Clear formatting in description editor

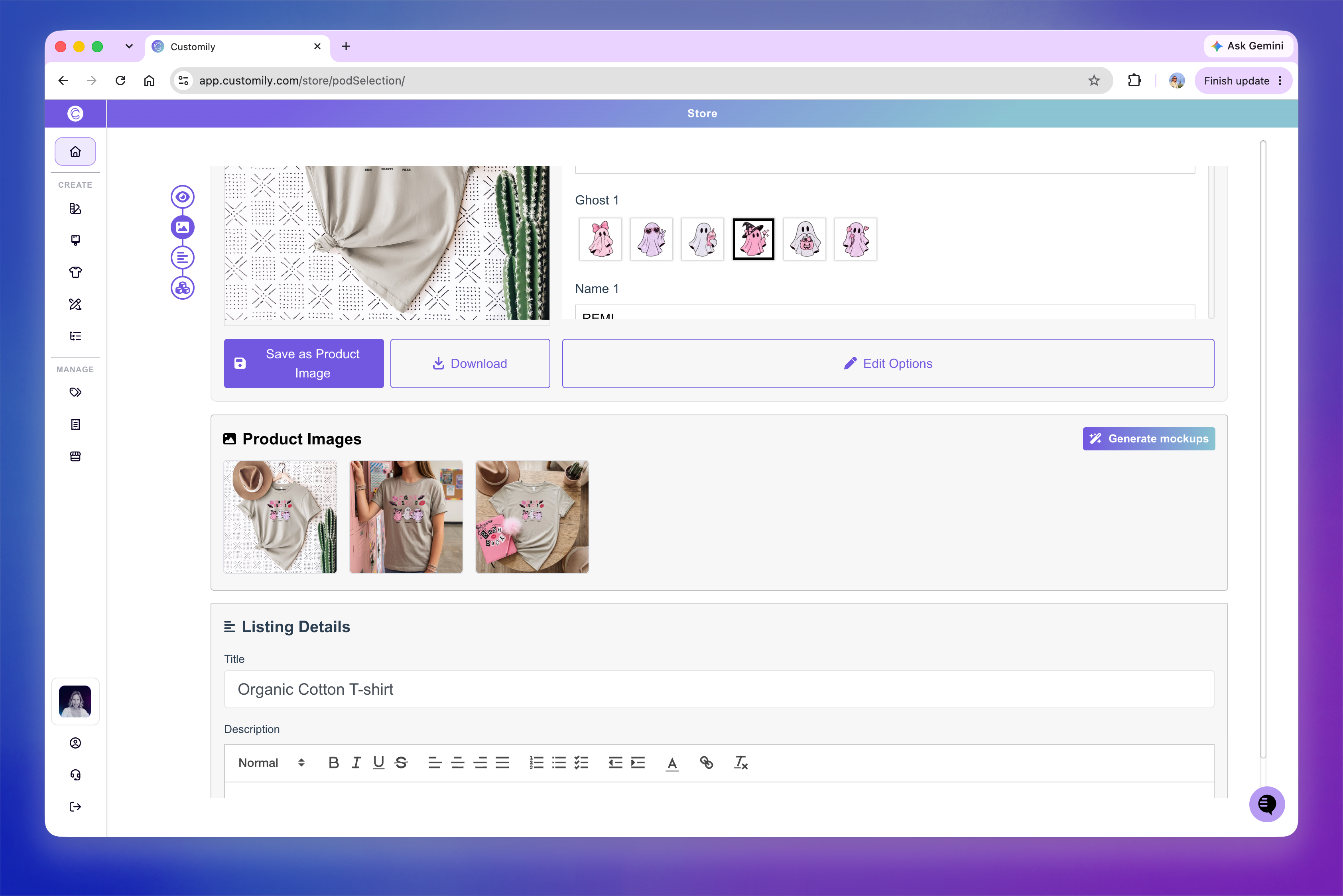click(x=740, y=763)
